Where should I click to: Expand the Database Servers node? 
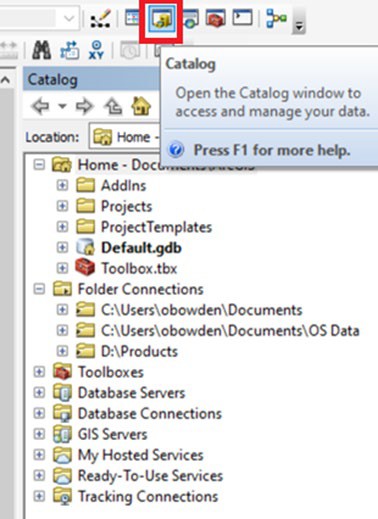(x=39, y=393)
